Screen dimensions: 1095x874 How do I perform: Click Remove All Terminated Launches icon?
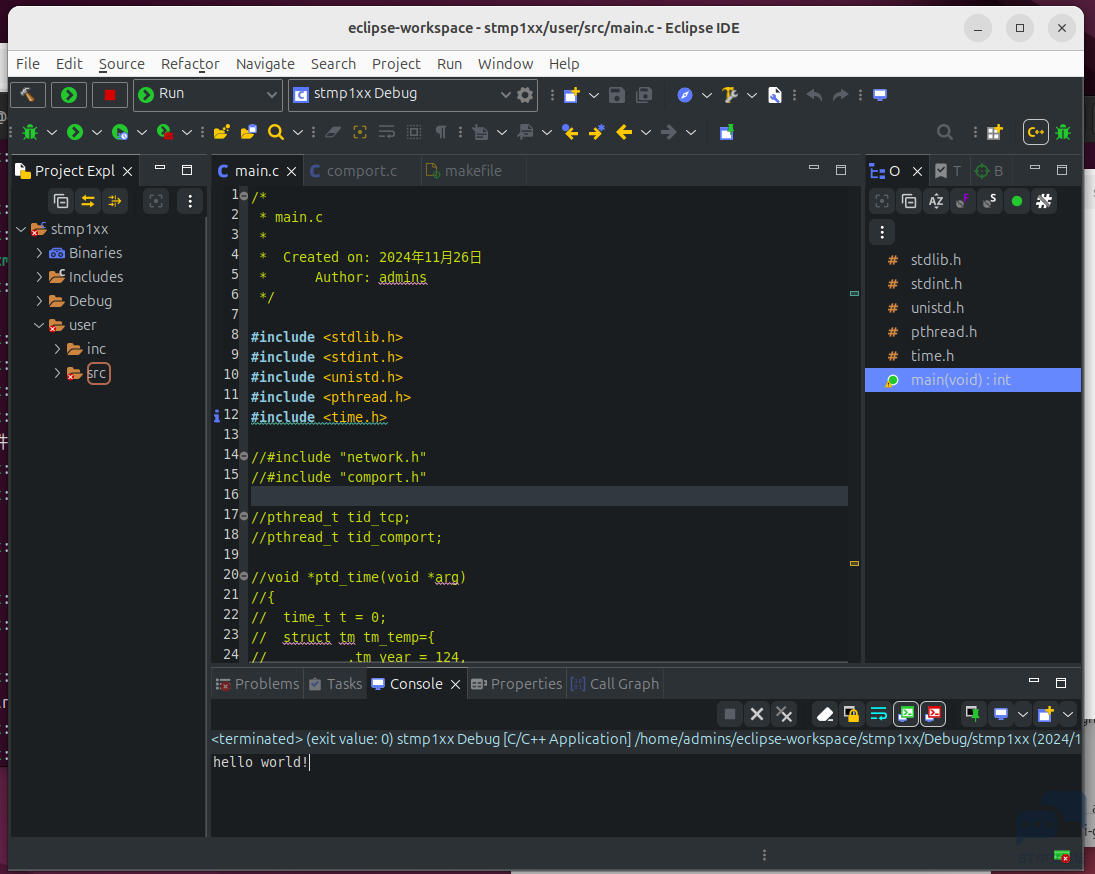(784, 714)
